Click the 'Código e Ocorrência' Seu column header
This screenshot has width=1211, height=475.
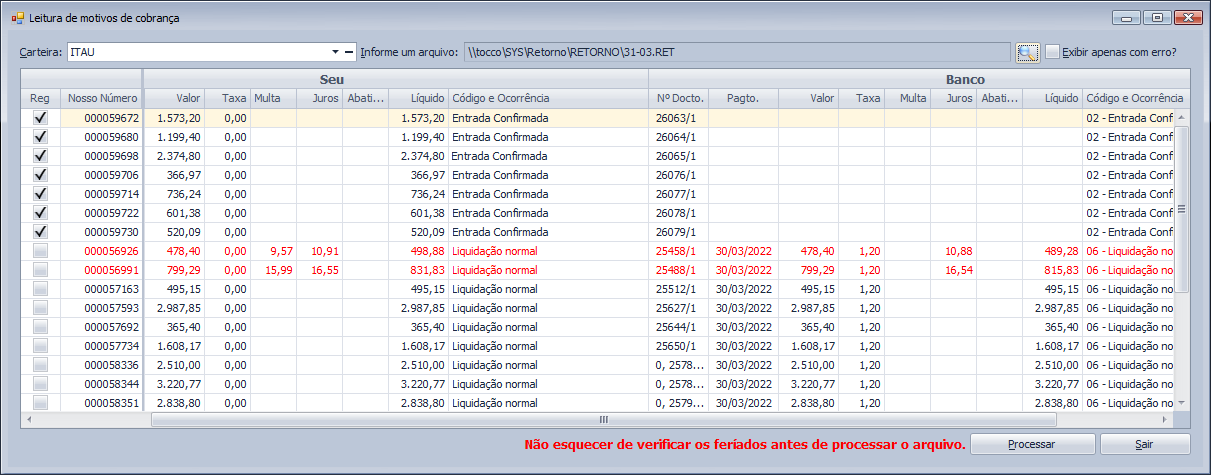click(500, 99)
